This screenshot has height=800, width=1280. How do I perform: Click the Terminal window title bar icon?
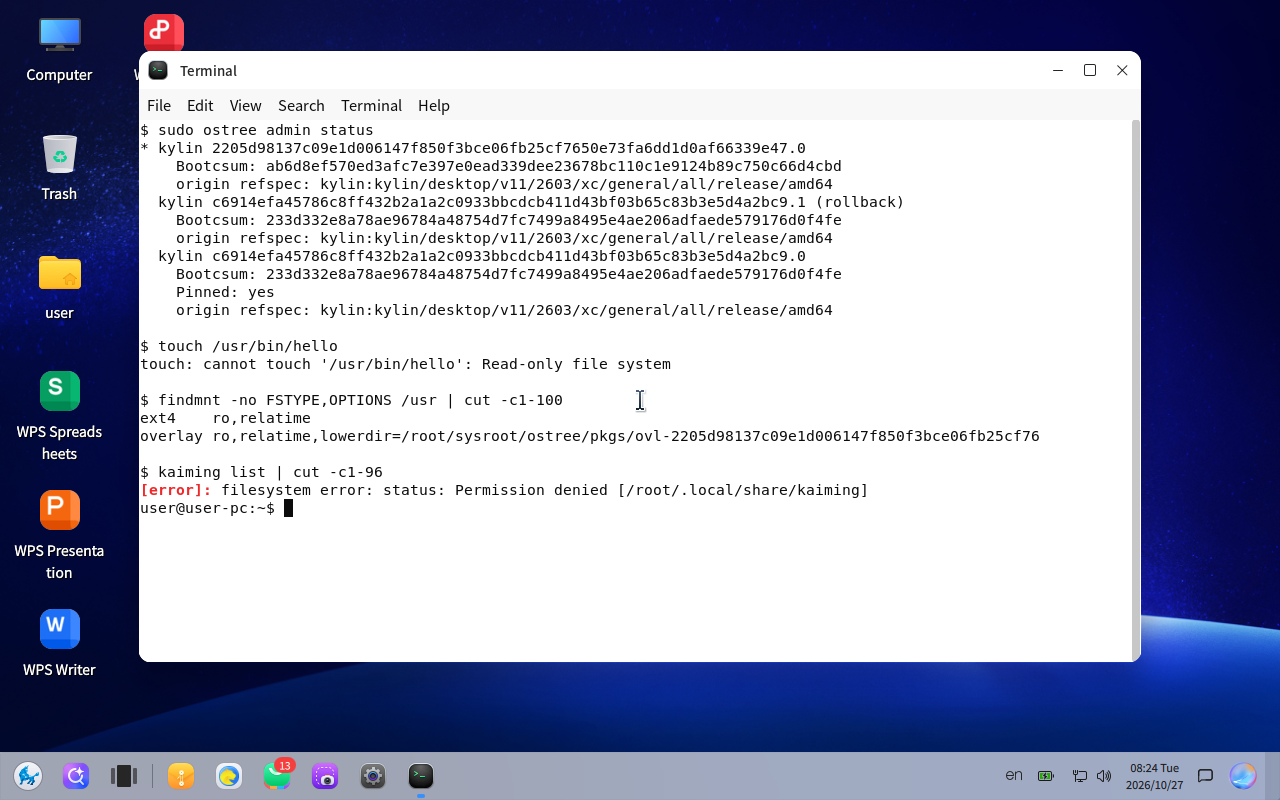tap(158, 71)
